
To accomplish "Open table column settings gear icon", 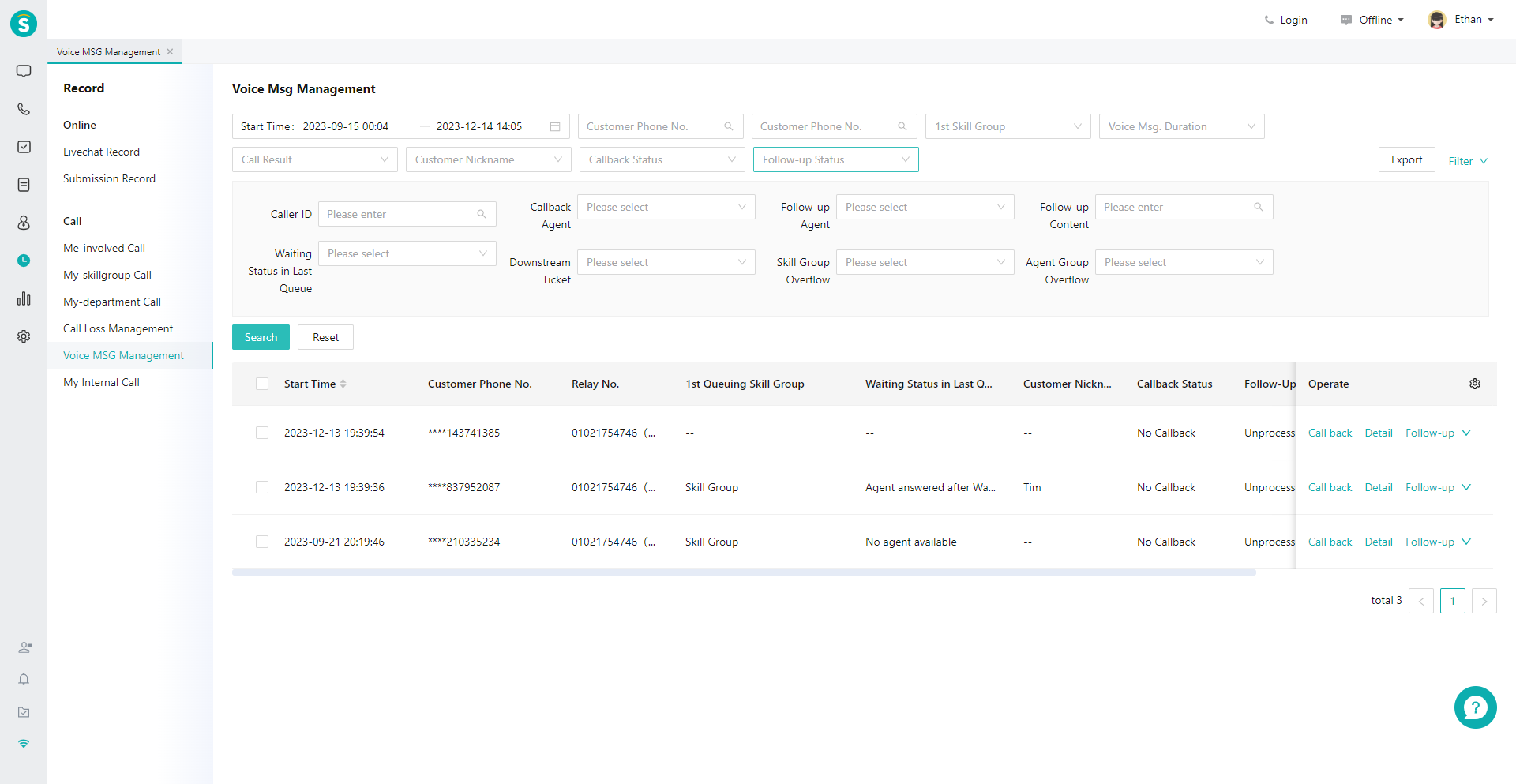I will tap(1475, 384).
